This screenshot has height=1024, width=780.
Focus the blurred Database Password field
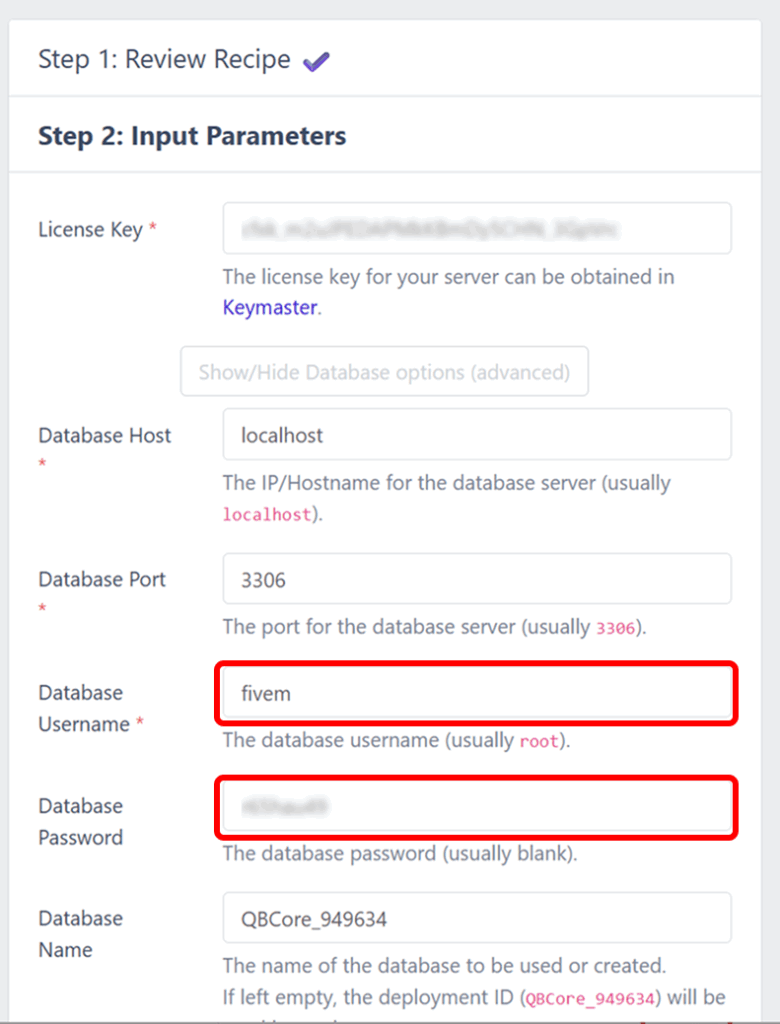476,806
